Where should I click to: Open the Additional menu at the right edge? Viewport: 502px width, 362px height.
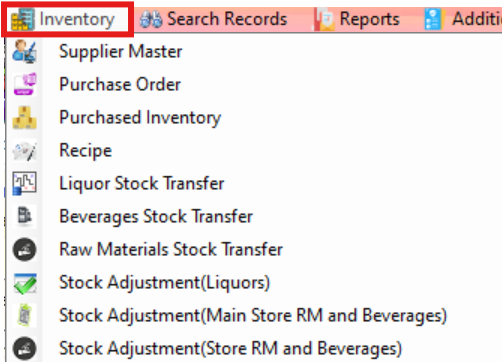(x=463, y=19)
